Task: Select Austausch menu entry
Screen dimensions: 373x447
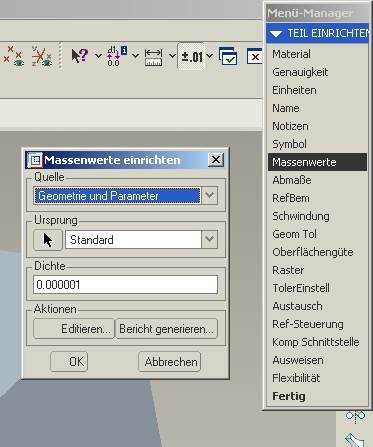Action: [x=317, y=306]
